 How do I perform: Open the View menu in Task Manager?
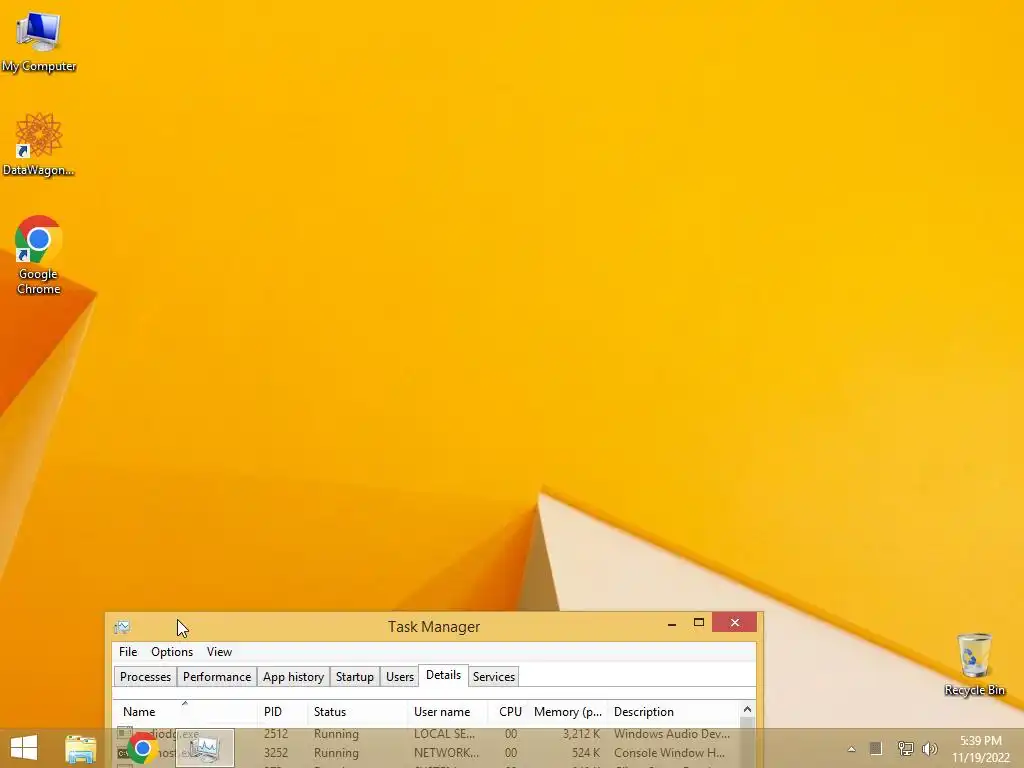click(219, 652)
